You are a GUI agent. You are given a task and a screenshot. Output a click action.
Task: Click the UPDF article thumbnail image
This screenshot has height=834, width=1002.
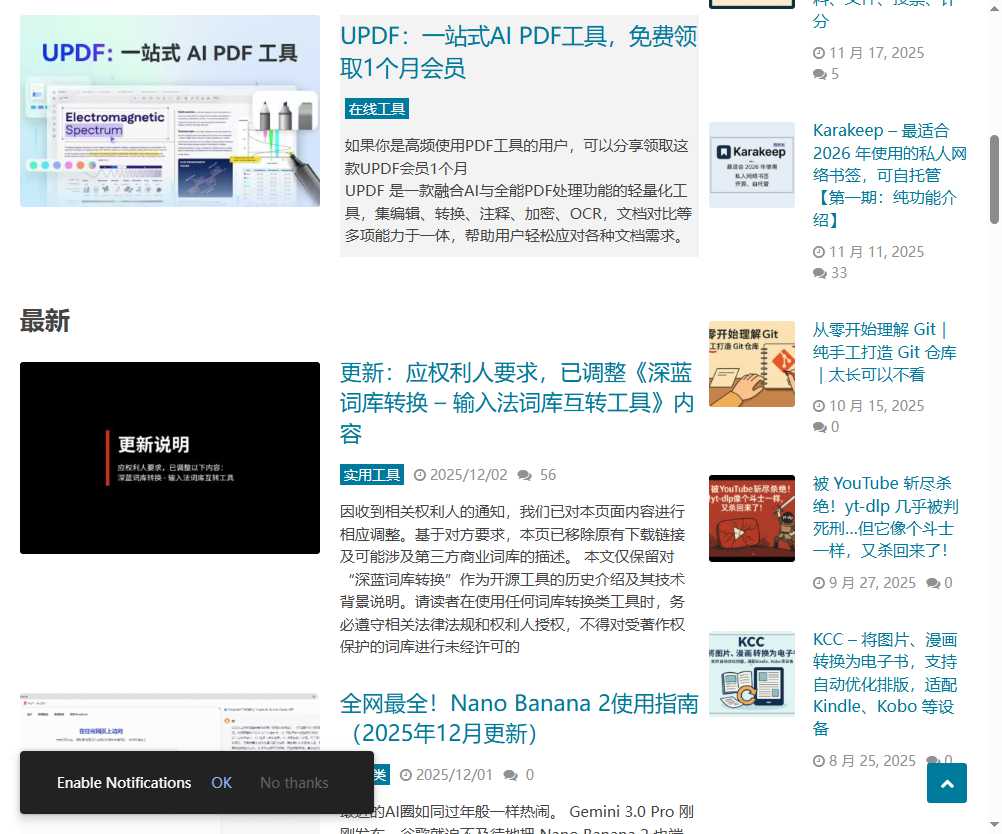(x=169, y=111)
